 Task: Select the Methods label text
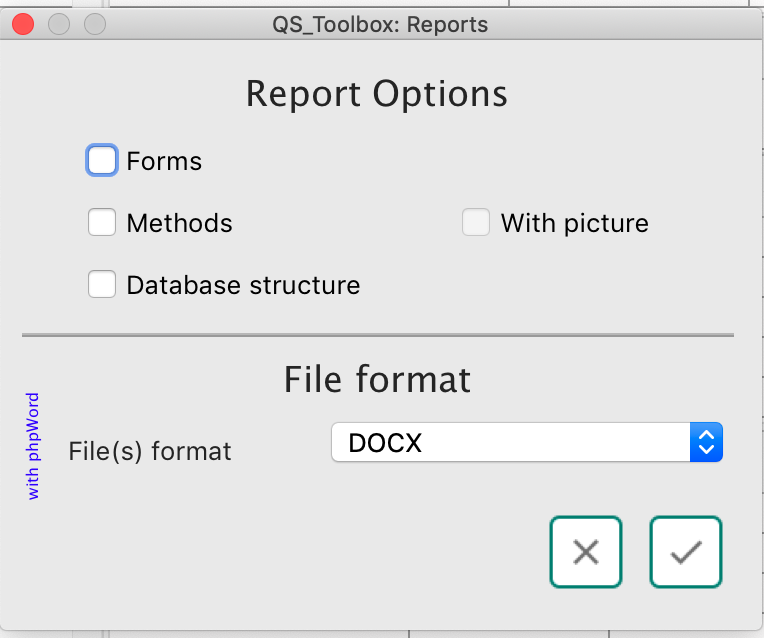click(179, 223)
